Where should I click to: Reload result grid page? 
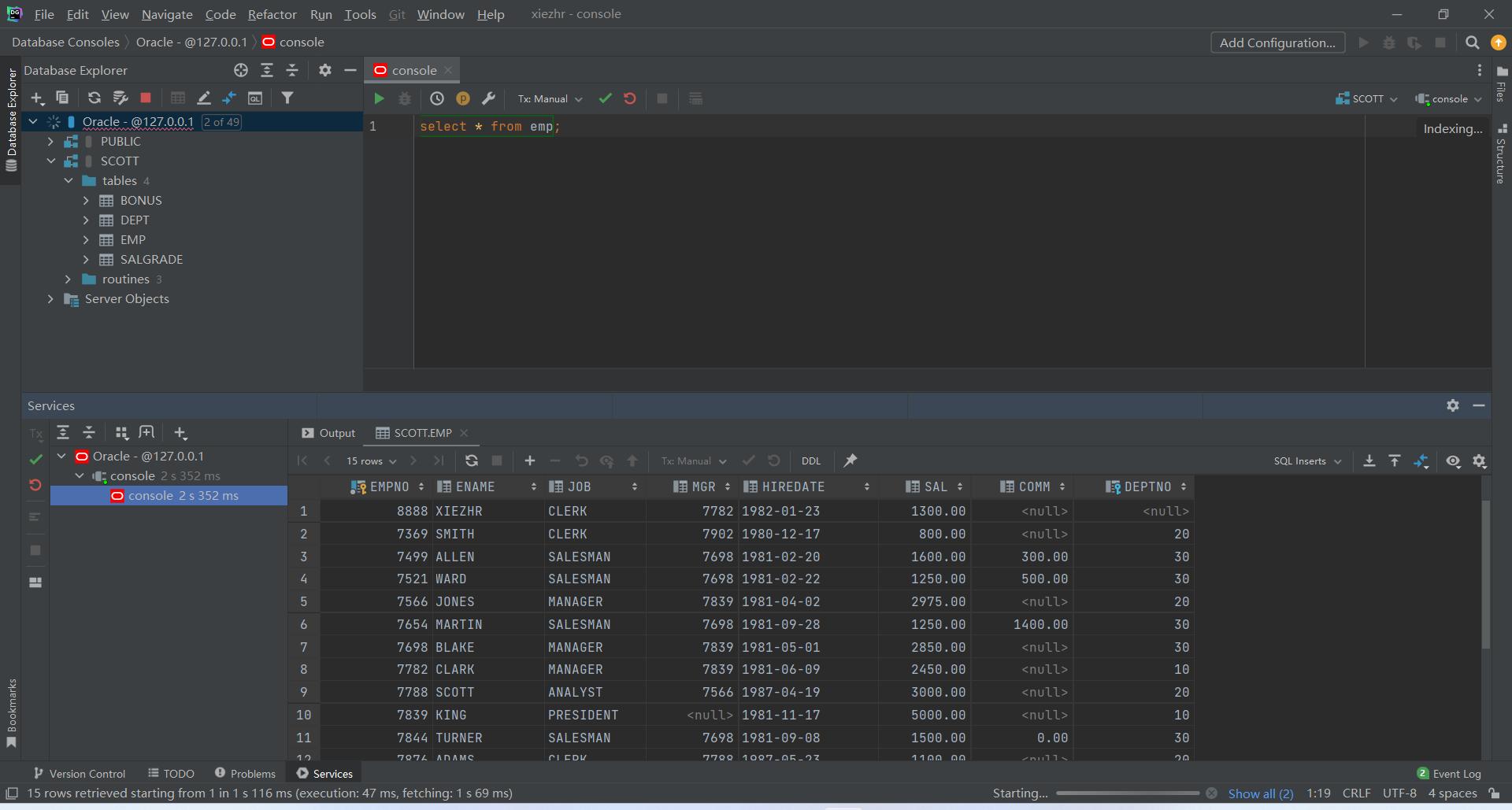[472, 460]
